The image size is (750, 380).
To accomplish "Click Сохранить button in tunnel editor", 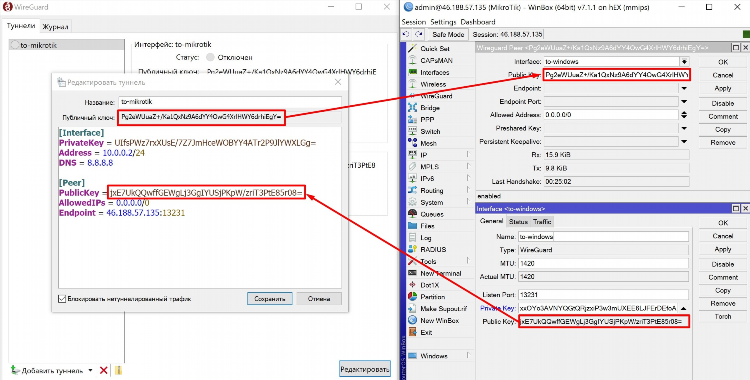I will (270, 299).
